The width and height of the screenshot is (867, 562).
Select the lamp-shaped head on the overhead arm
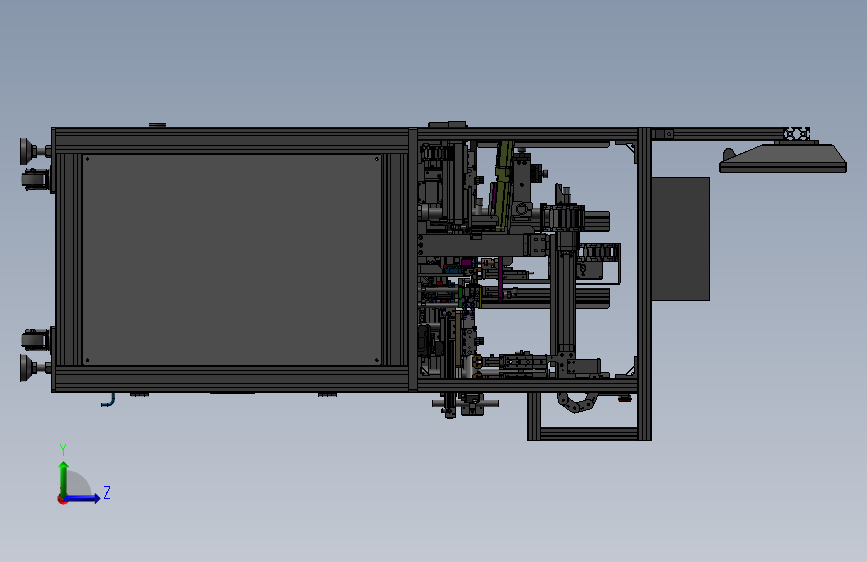(783, 158)
